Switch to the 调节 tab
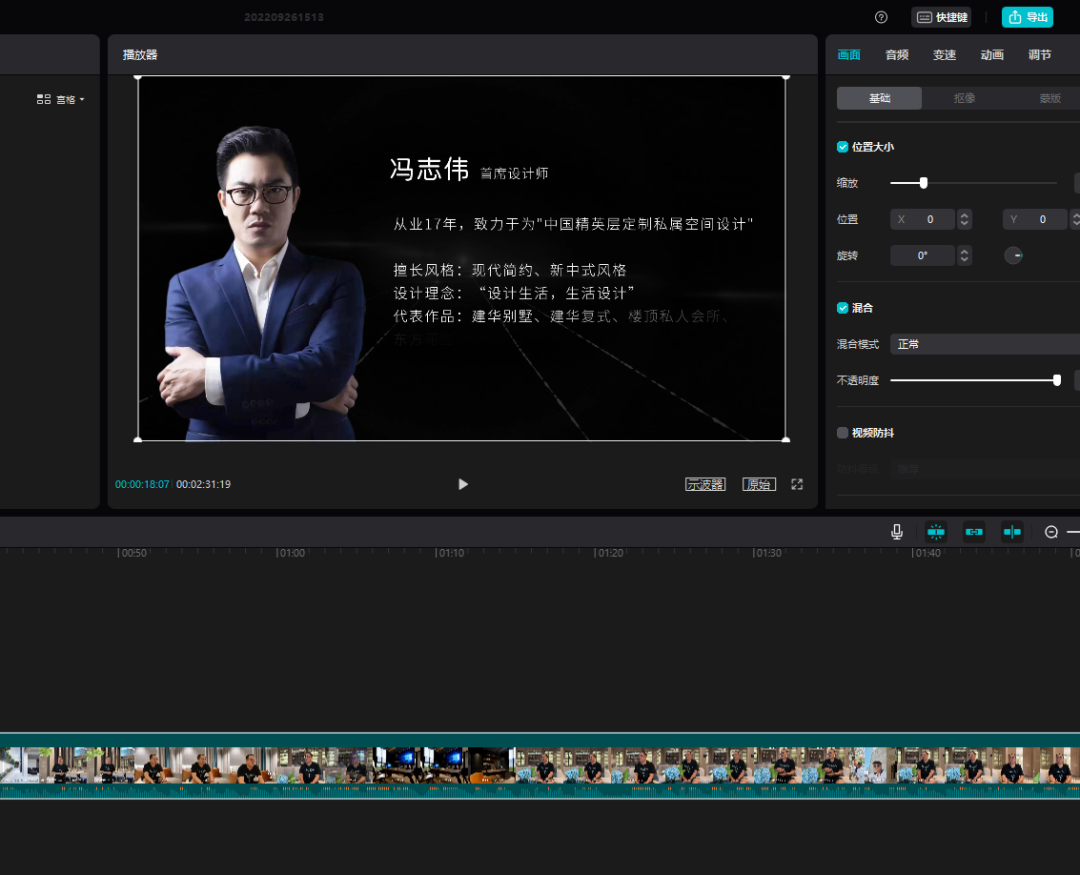The height and width of the screenshot is (875, 1080). pos(1039,55)
